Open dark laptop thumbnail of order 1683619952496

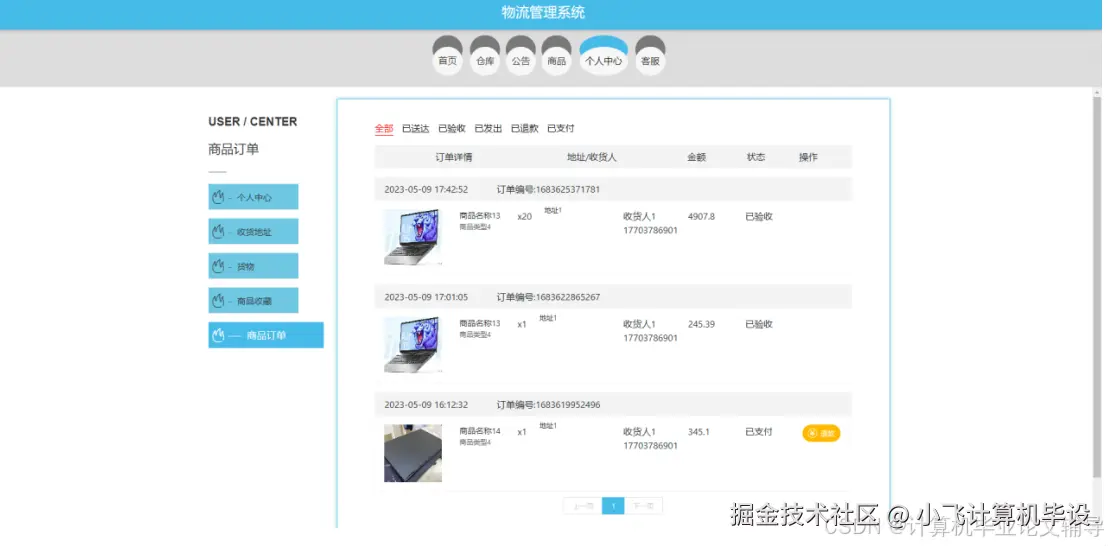pos(413,453)
